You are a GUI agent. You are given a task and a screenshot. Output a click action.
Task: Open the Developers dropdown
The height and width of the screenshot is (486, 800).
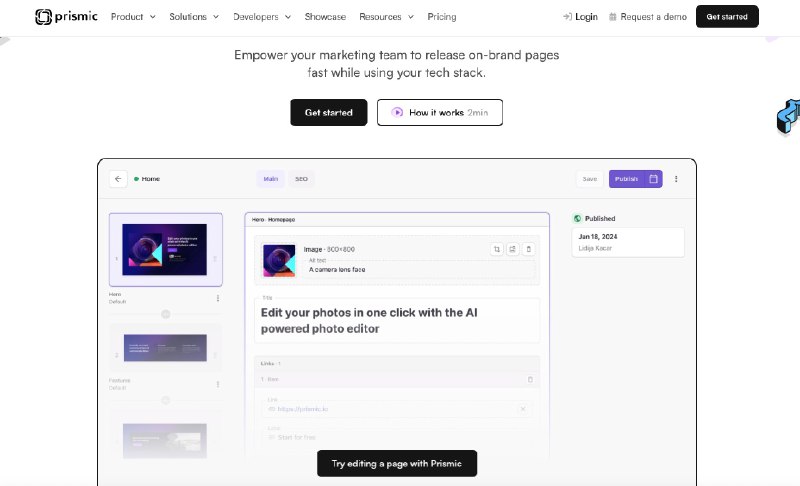point(262,17)
